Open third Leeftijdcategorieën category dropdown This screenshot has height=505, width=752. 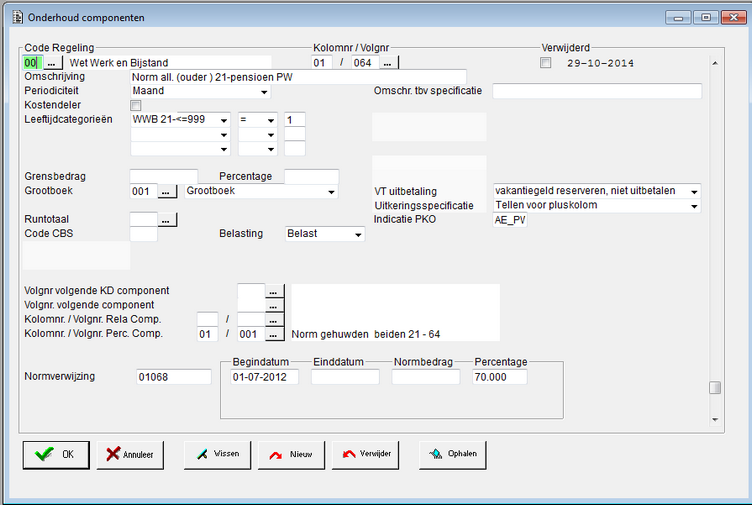(x=223, y=149)
